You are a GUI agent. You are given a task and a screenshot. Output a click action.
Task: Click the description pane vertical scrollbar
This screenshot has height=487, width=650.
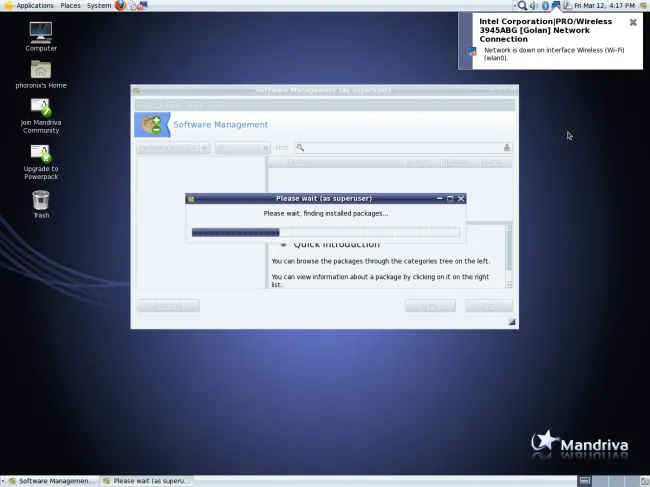point(509,256)
